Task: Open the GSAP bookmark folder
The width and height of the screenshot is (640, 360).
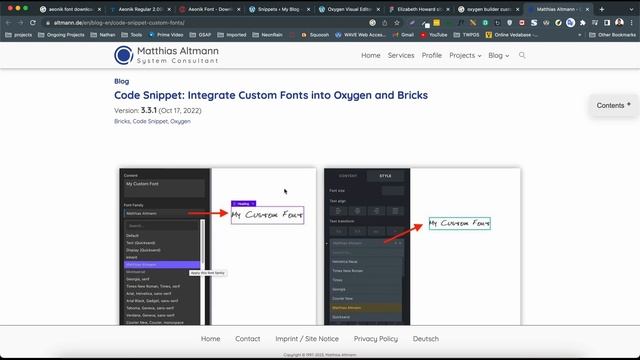Action: (200, 35)
